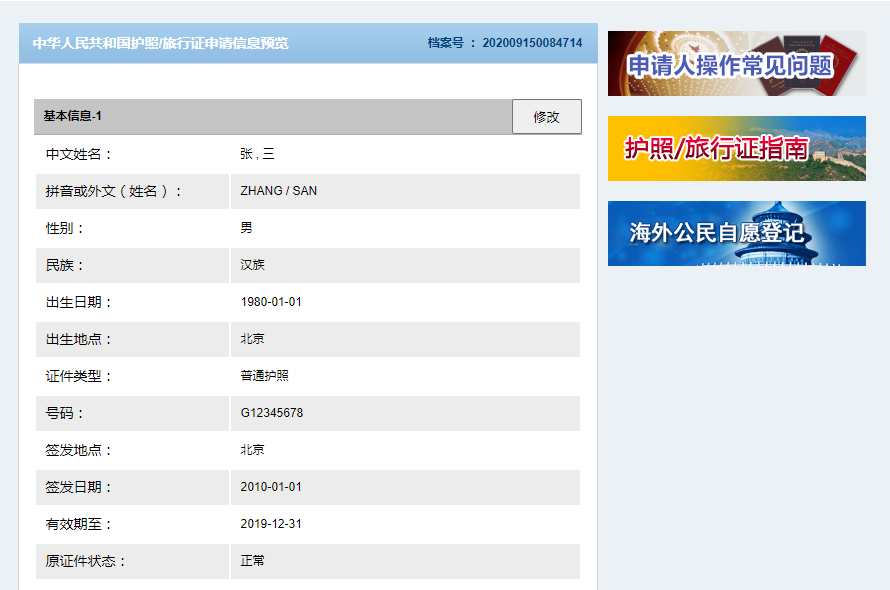Click the page title 中华人民共和国护照/旅行证申请信息预览
The height and width of the screenshot is (590, 890).
point(161,43)
